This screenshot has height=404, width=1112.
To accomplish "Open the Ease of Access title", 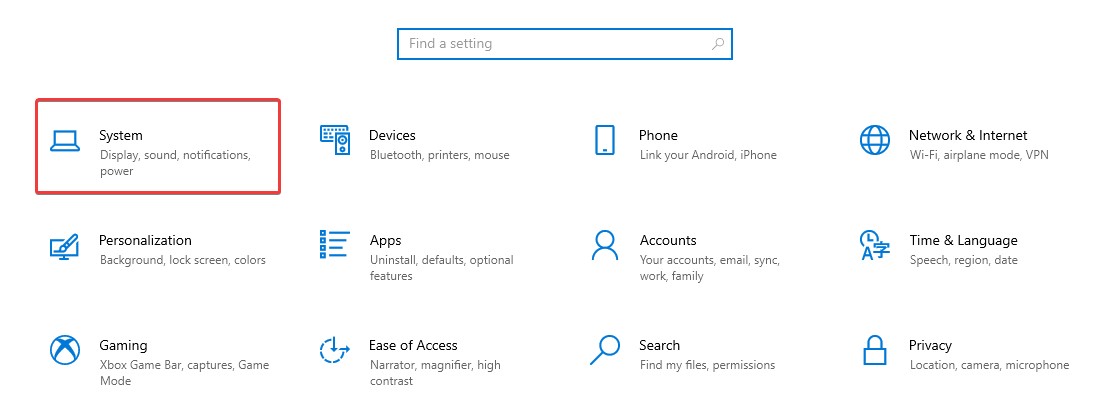I will [x=413, y=345].
